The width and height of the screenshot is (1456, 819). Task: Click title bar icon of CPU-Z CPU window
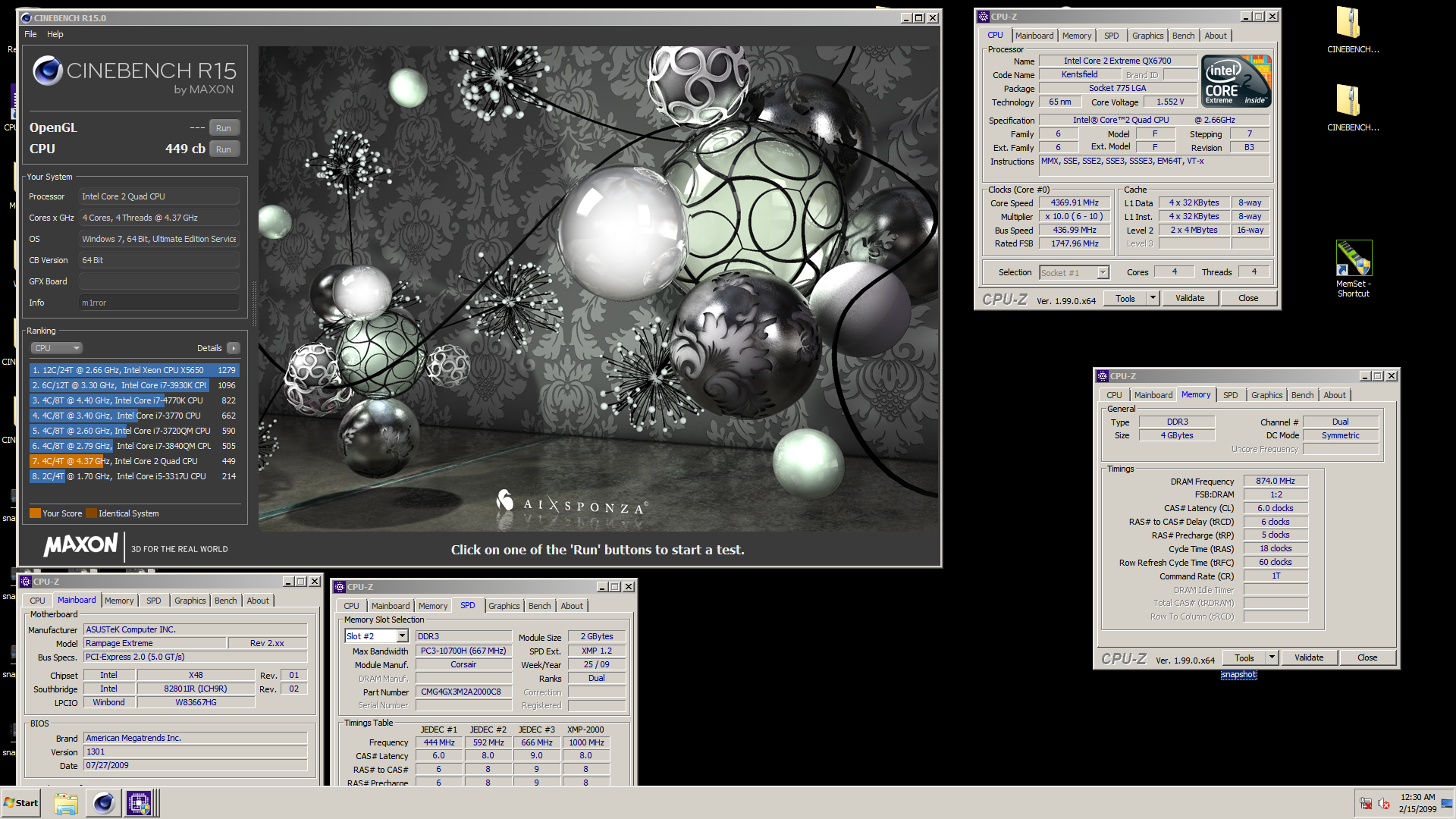coord(984,17)
